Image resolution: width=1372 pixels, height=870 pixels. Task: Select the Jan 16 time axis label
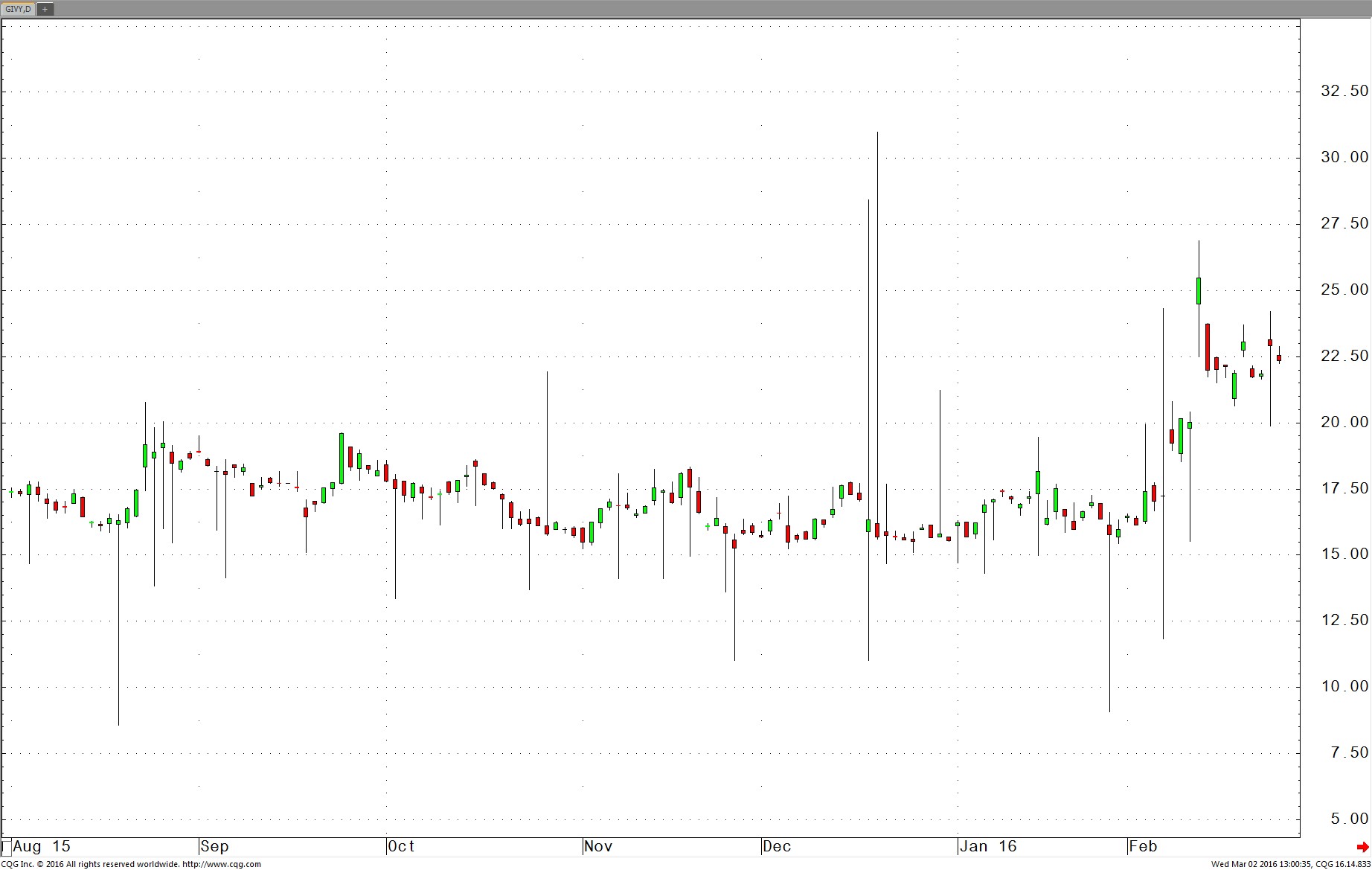tap(988, 847)
